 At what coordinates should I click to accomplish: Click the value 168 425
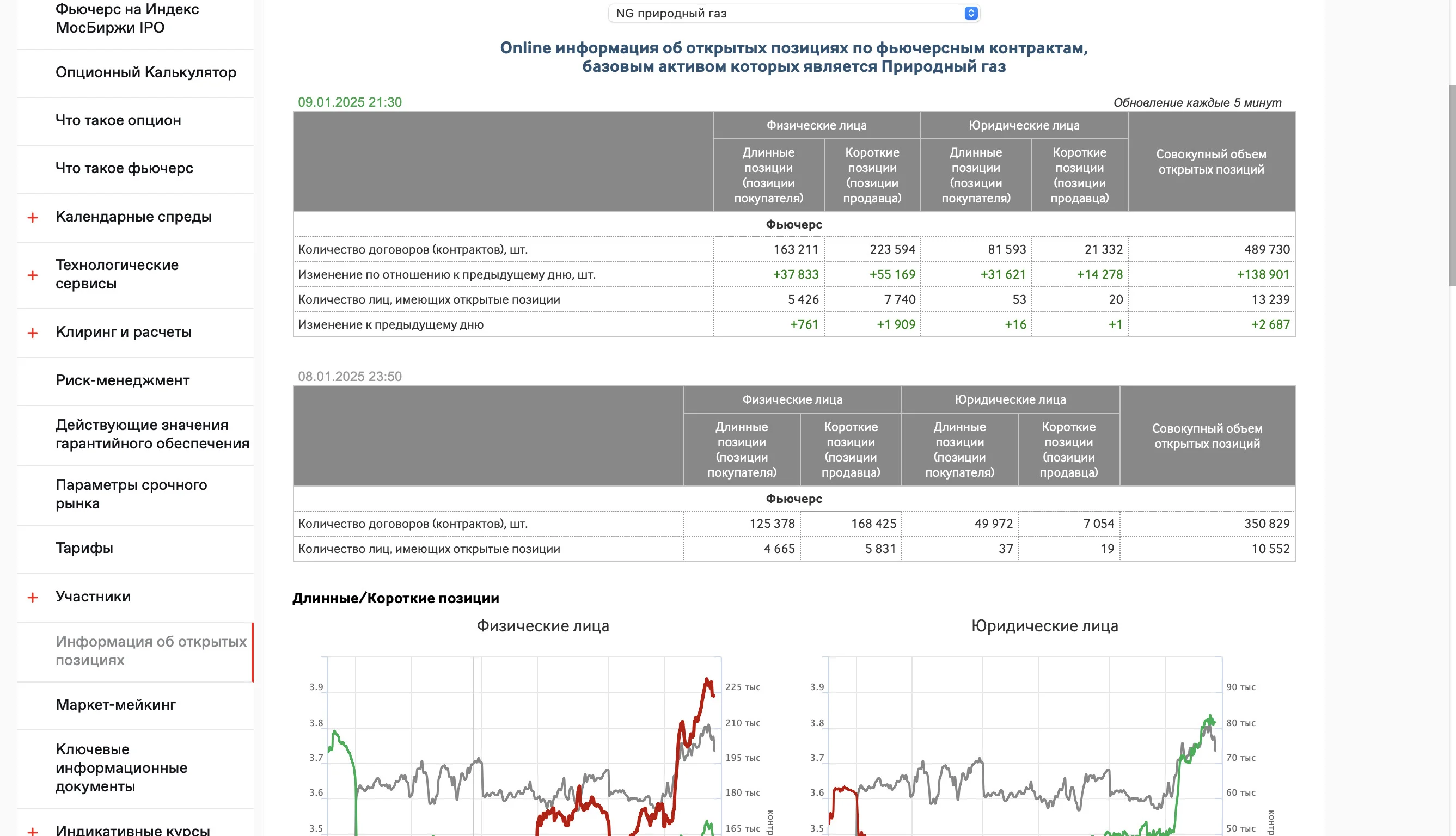tap(873, 524)
